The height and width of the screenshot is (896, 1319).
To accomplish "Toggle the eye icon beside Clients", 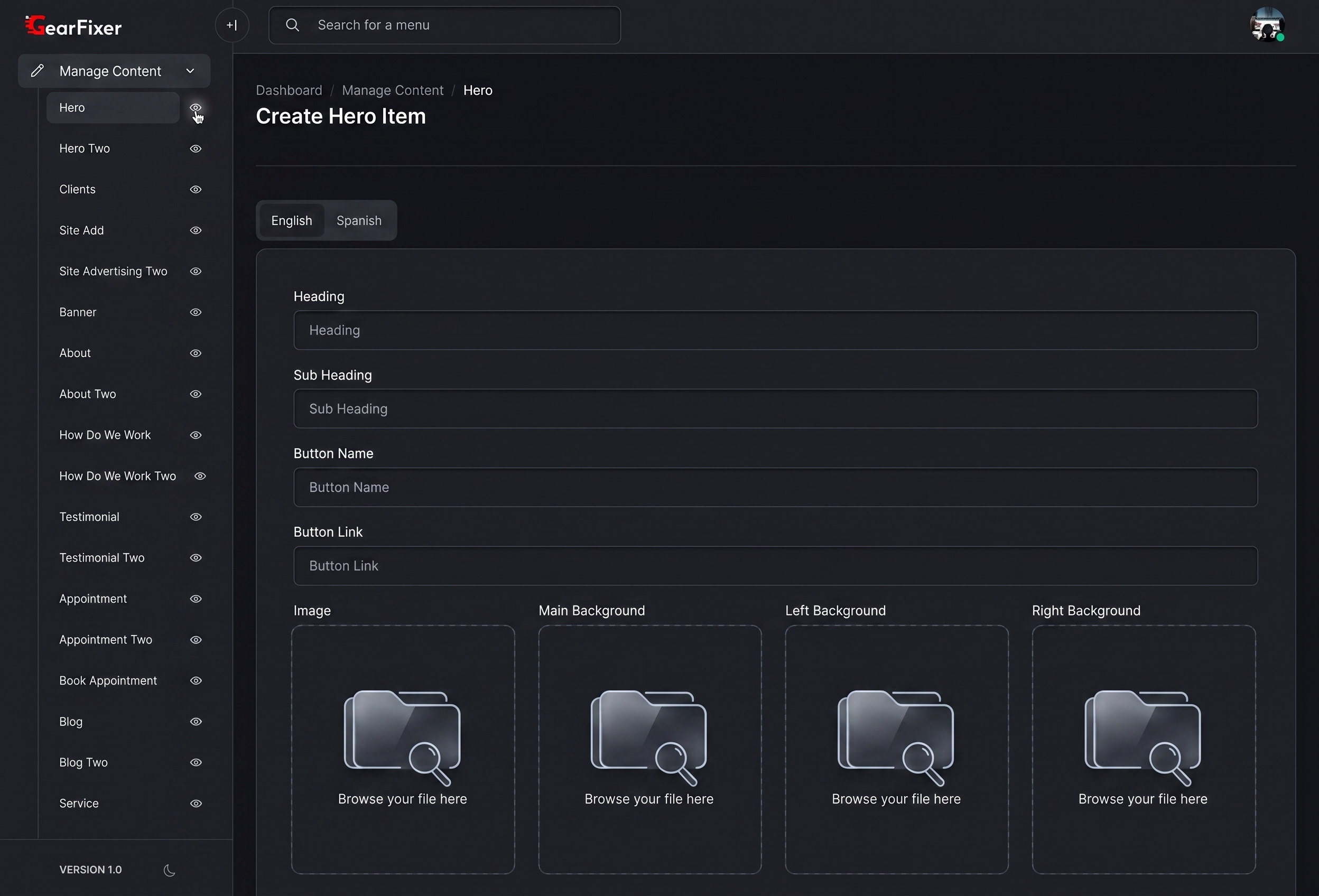I will [195, 190].
